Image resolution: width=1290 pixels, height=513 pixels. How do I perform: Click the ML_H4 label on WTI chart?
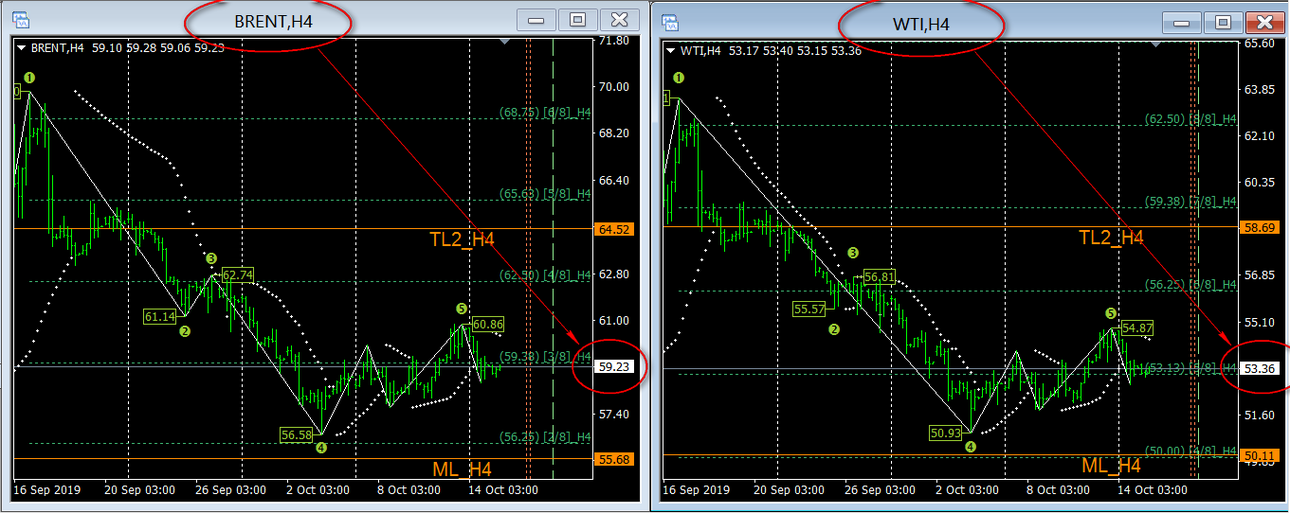1112,466
